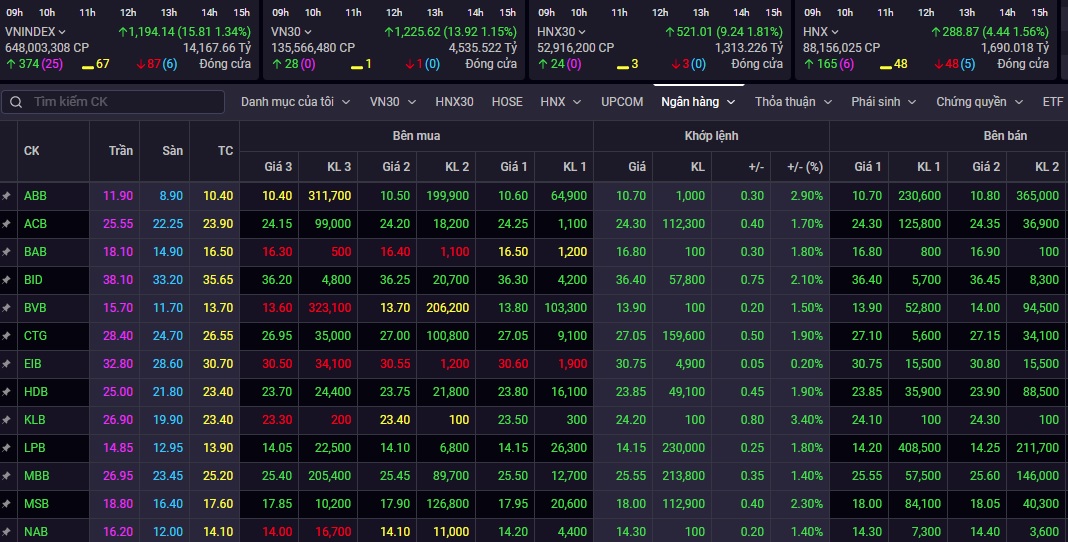The image size is (1068, 542).
Task: Click ACB matched volume 112,300
Action: point(683,224)
